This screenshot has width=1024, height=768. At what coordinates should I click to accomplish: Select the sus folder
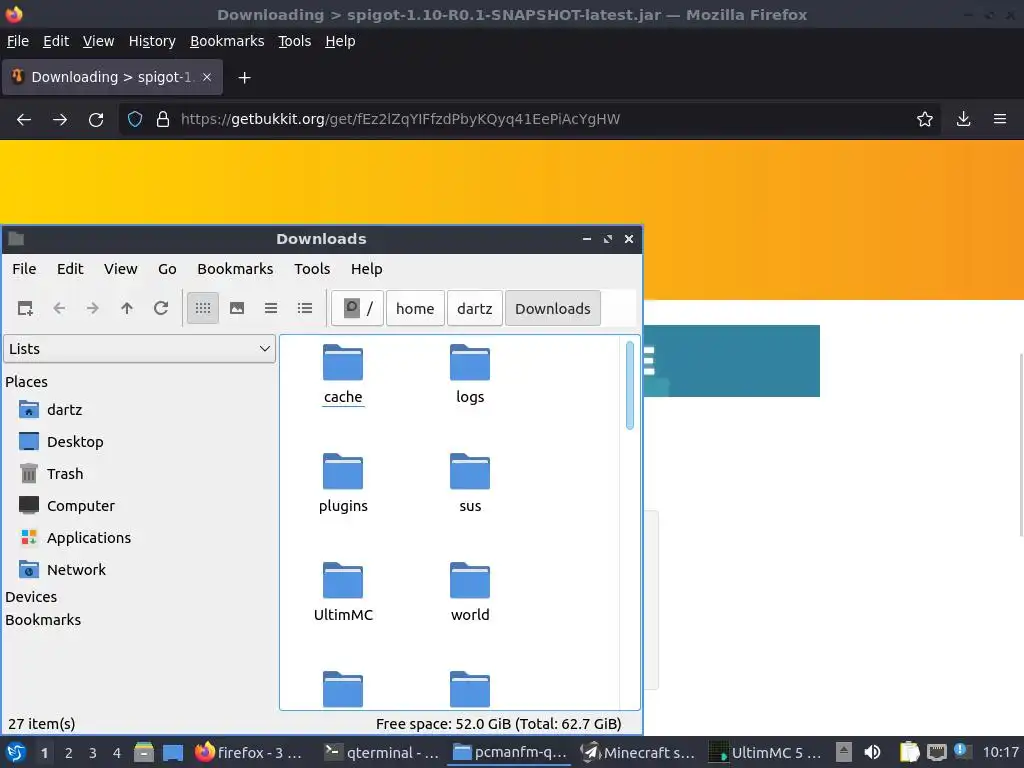470,484
